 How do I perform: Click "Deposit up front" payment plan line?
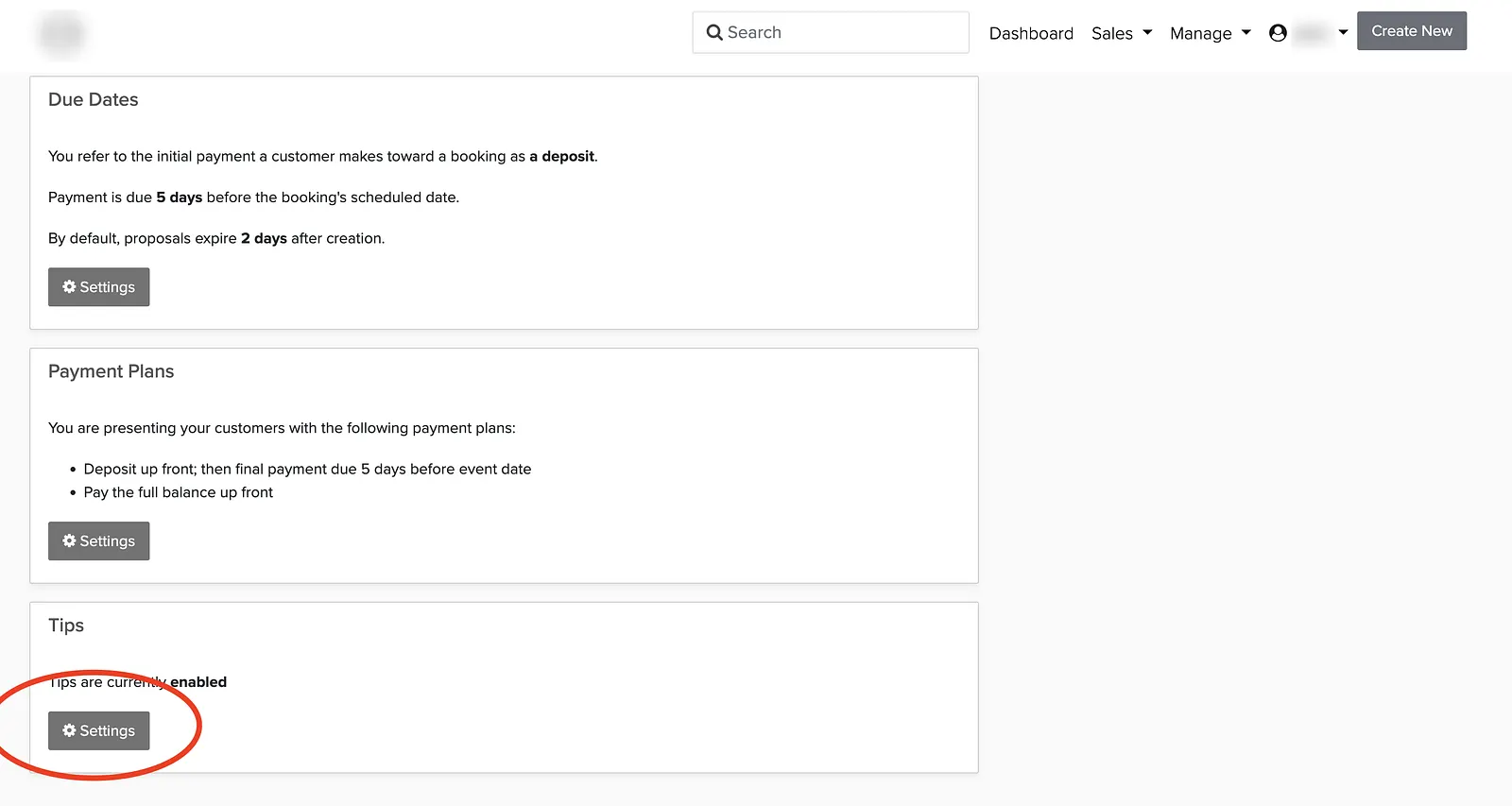(307, 469)
